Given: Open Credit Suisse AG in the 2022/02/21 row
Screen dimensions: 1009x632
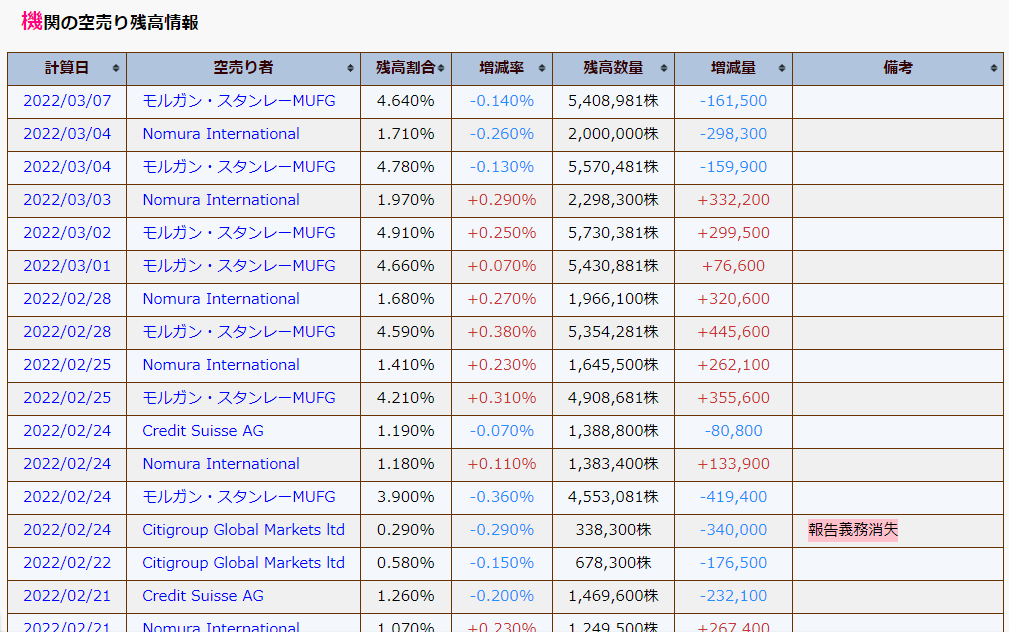Looking at the screenshot, I should pos(203,596).
